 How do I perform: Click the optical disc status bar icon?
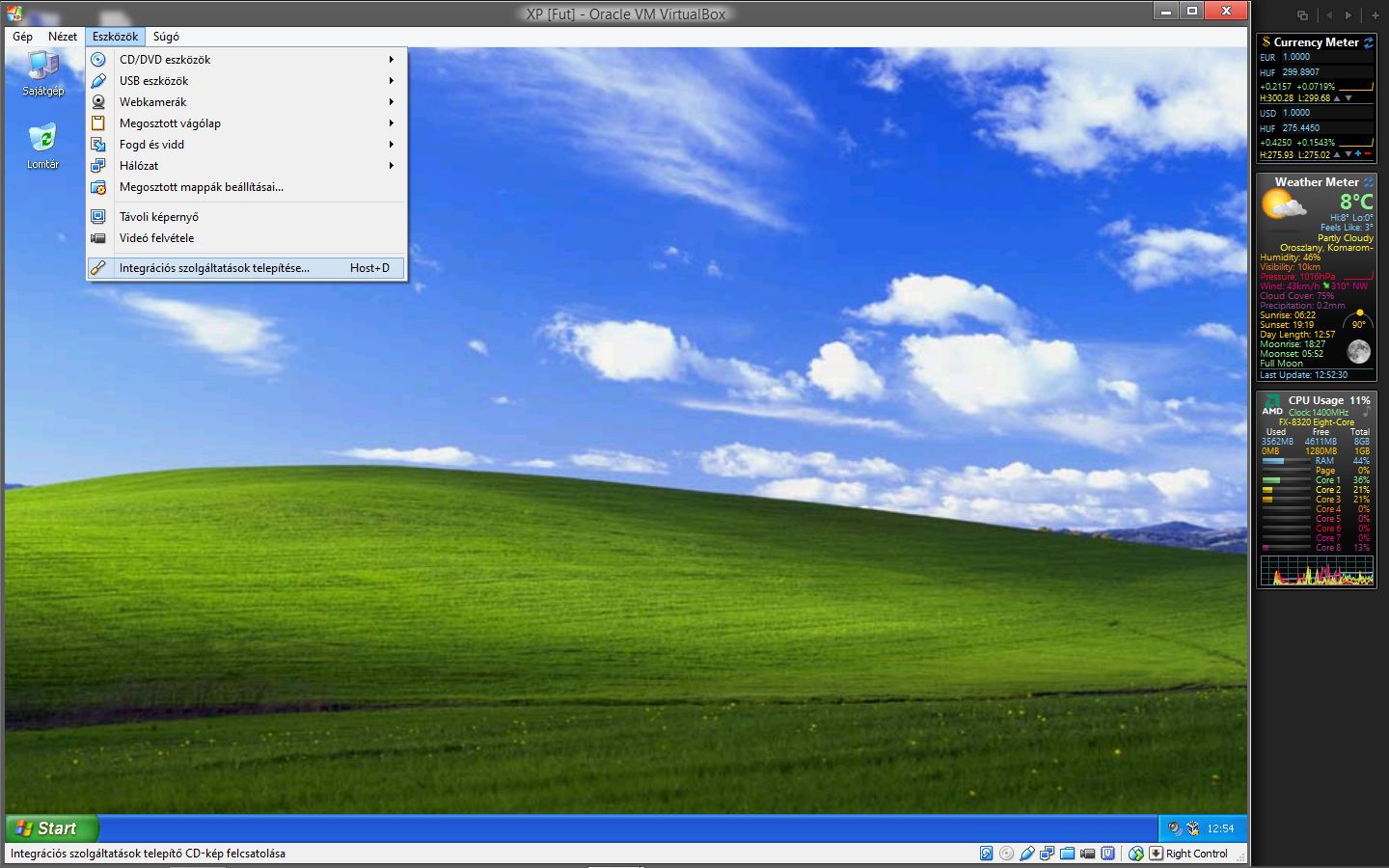click(x=1006, y=854)
